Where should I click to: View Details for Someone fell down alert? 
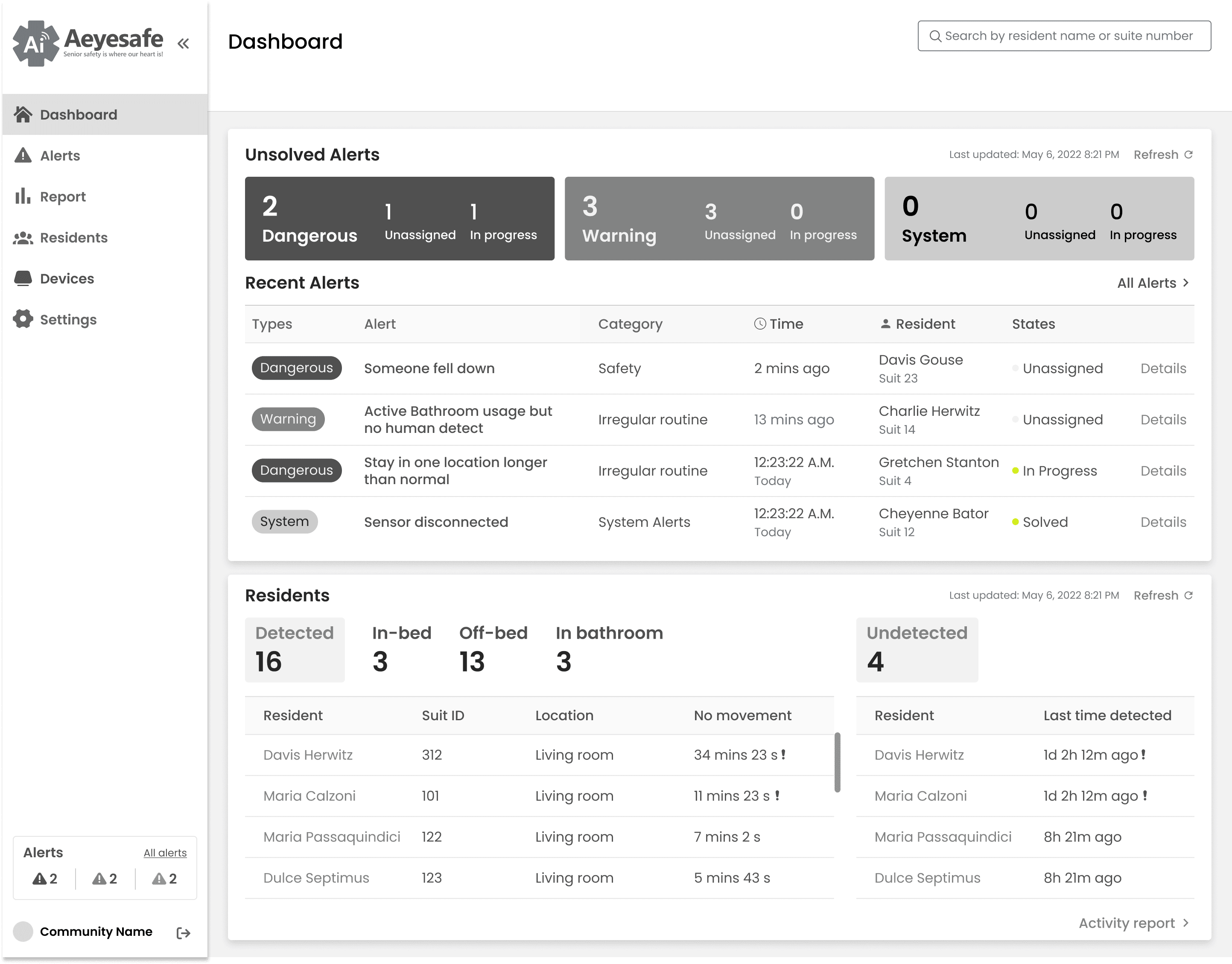point(1163,368)
